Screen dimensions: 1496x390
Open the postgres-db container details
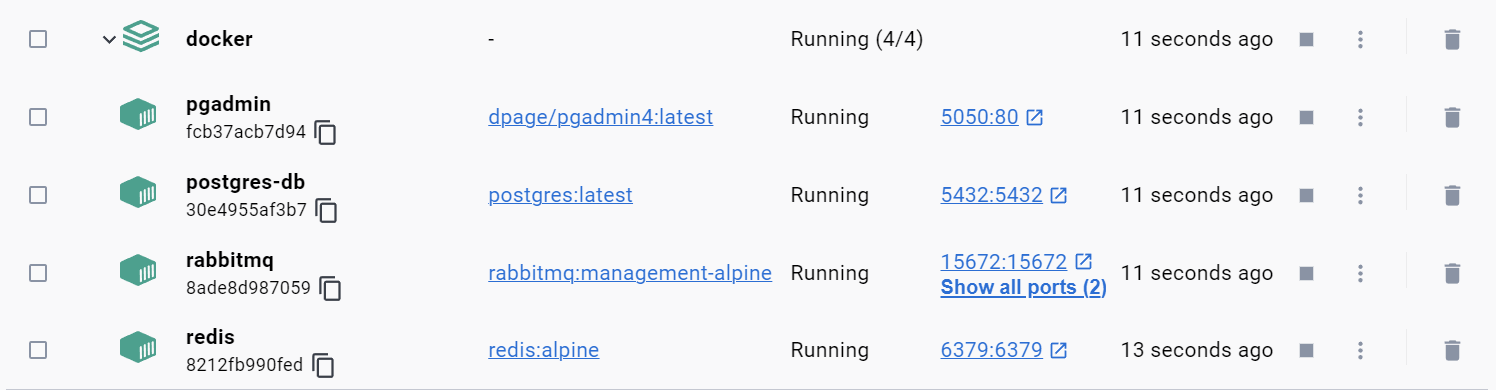click(245, 182)
